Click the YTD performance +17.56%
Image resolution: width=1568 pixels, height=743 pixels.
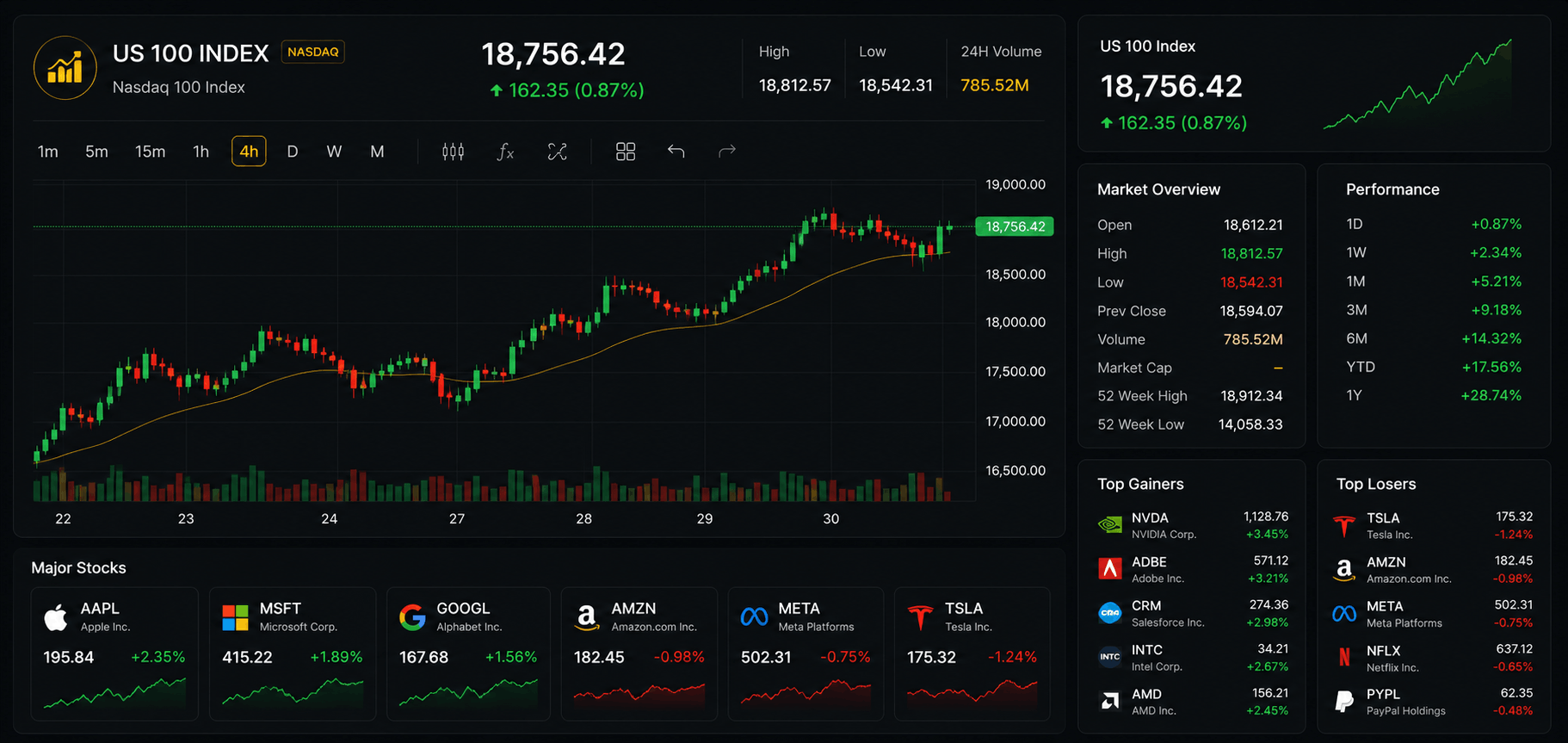[x=1491, y=367]
